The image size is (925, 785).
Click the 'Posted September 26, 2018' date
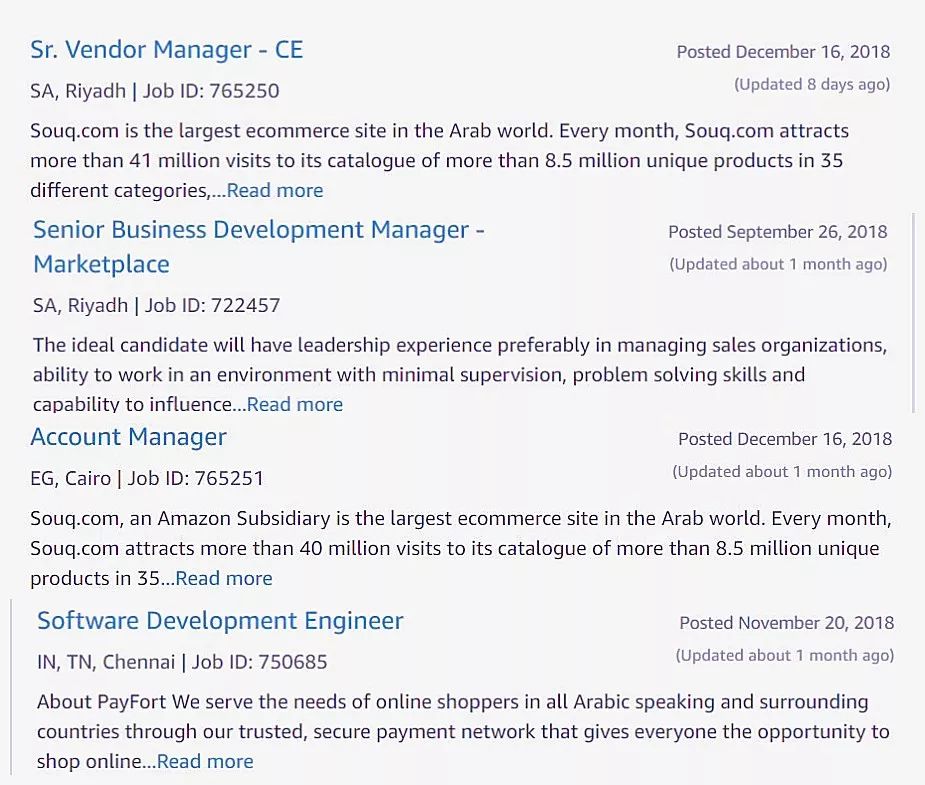coord(778,232)
